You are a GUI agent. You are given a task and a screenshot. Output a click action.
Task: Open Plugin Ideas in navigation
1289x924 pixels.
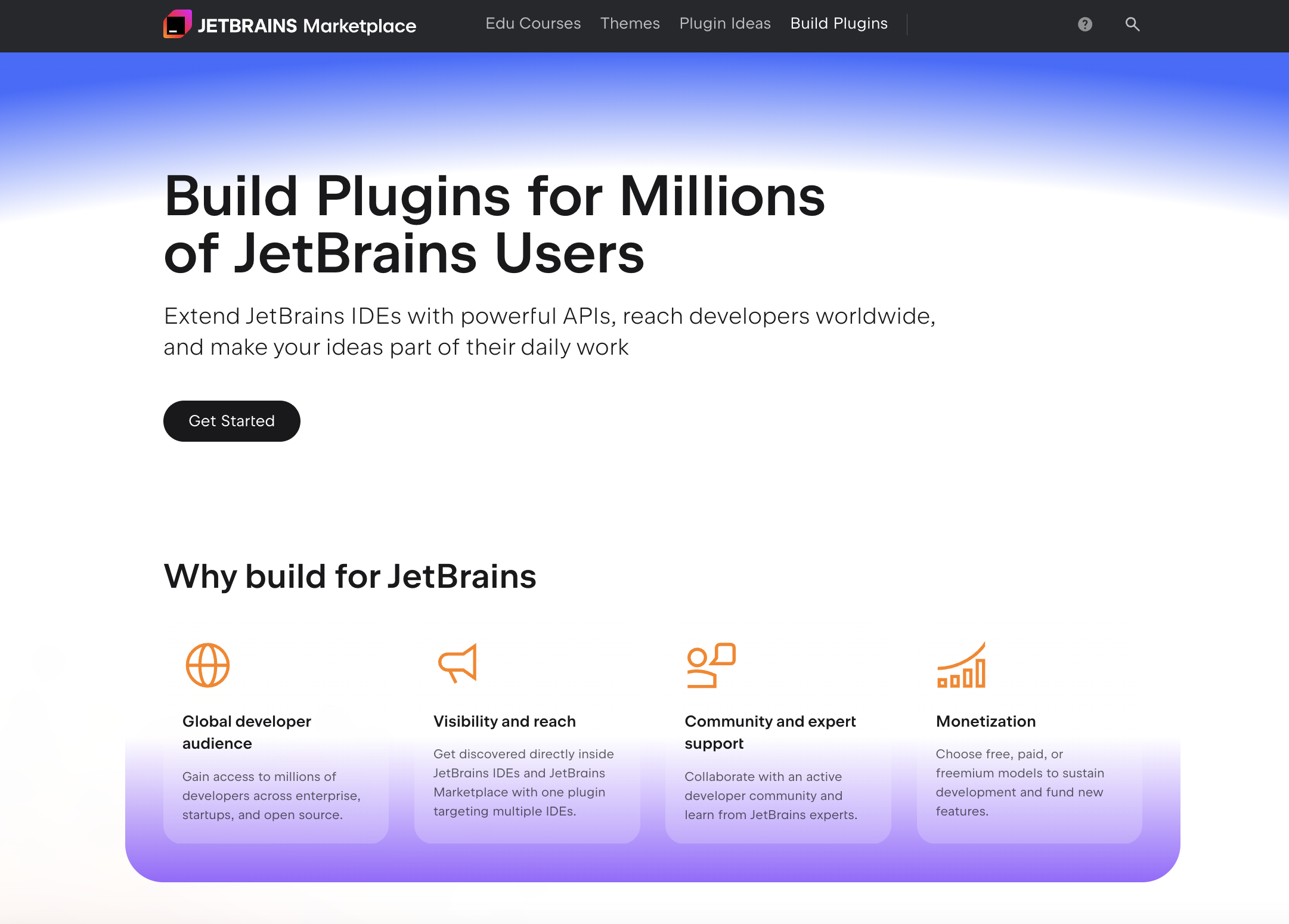(725, 24)
